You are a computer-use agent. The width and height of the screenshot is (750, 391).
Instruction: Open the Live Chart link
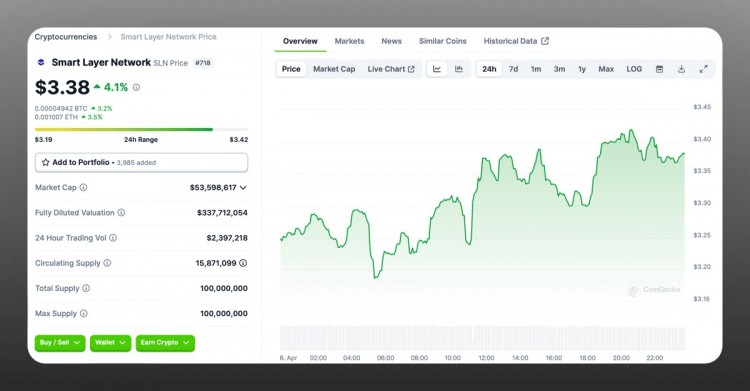[391, 69]
